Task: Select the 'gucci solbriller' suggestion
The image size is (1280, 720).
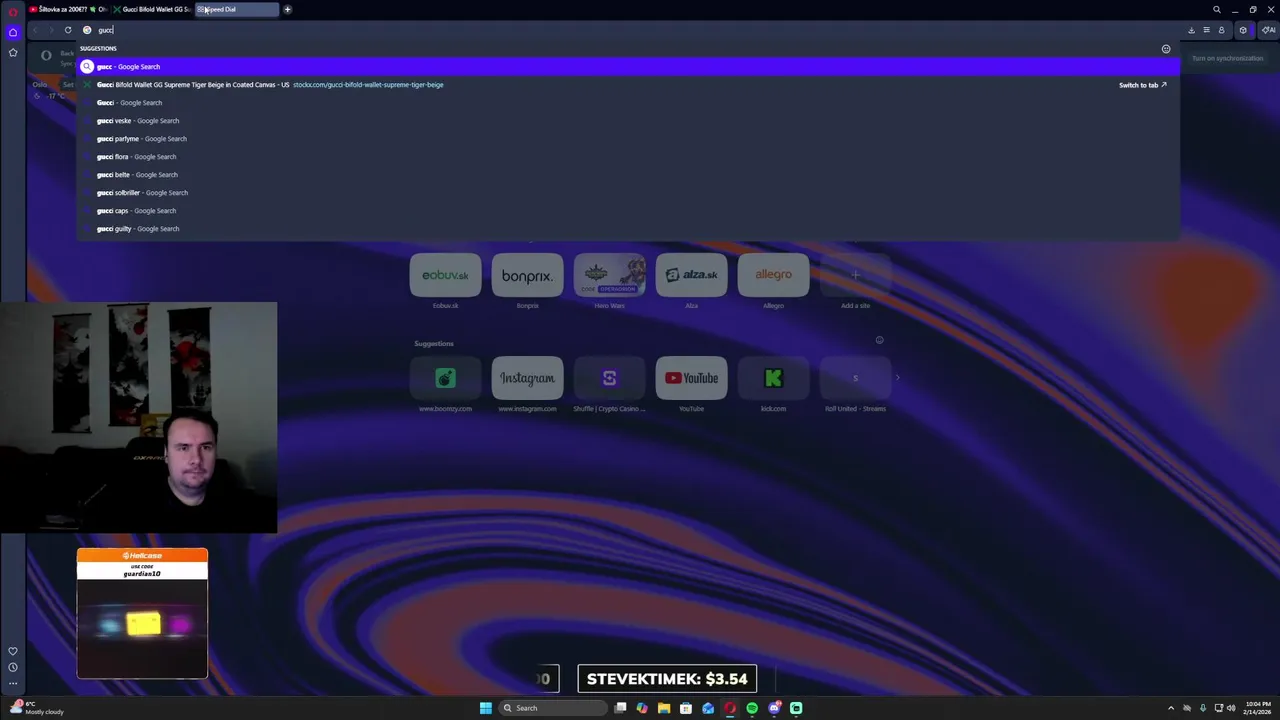Action: click(x=630, y=193)
